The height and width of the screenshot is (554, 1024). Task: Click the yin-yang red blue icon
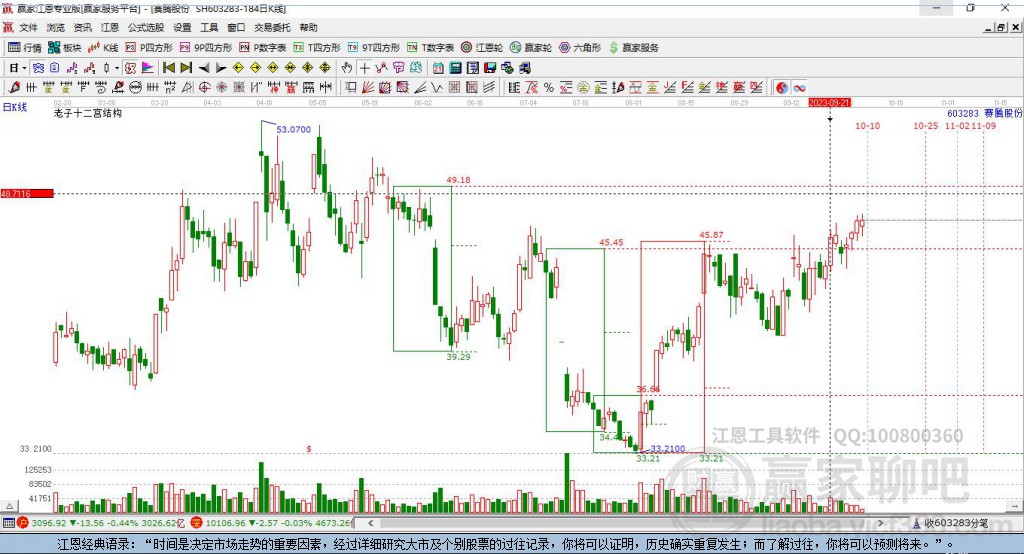(782, 88)
